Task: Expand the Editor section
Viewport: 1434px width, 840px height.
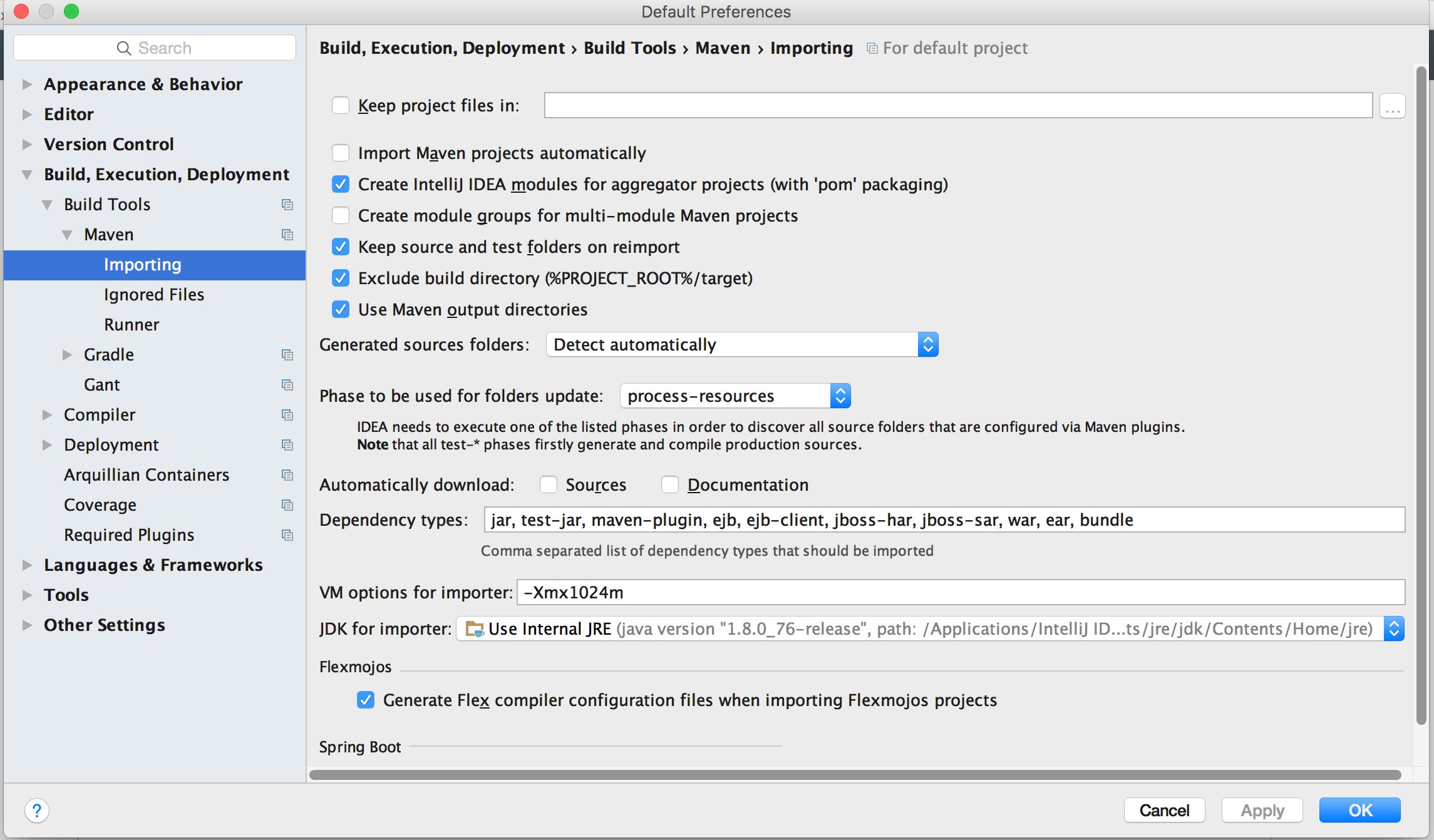Action: click(27, 115)
